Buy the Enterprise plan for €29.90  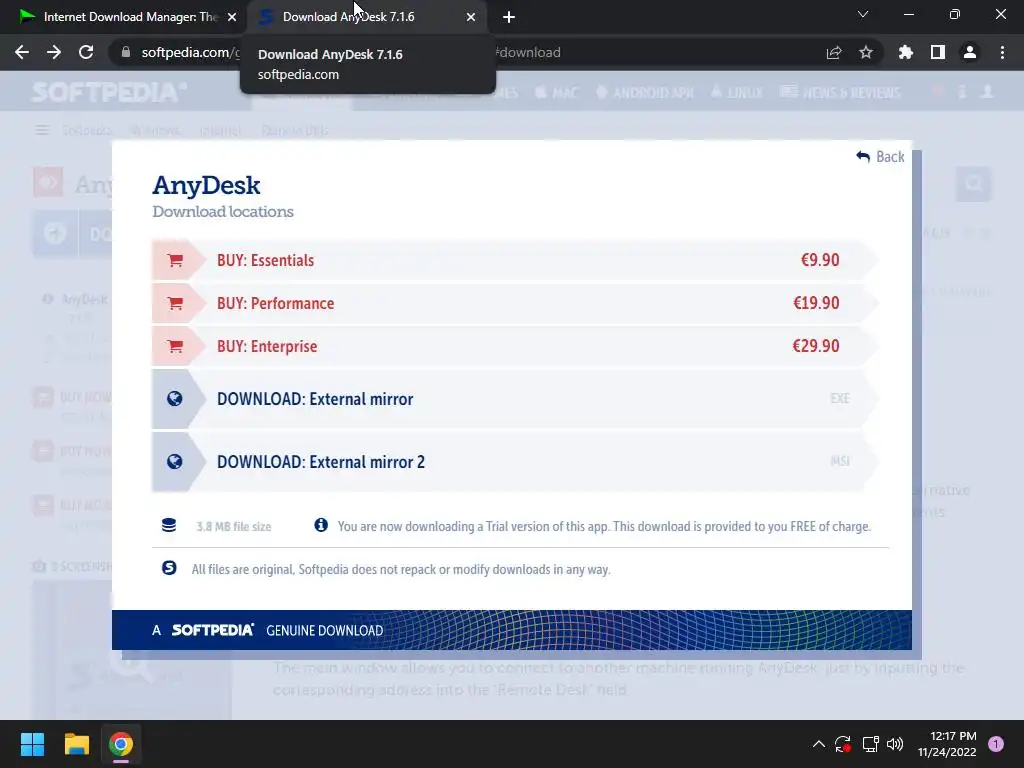coord(515,347)
